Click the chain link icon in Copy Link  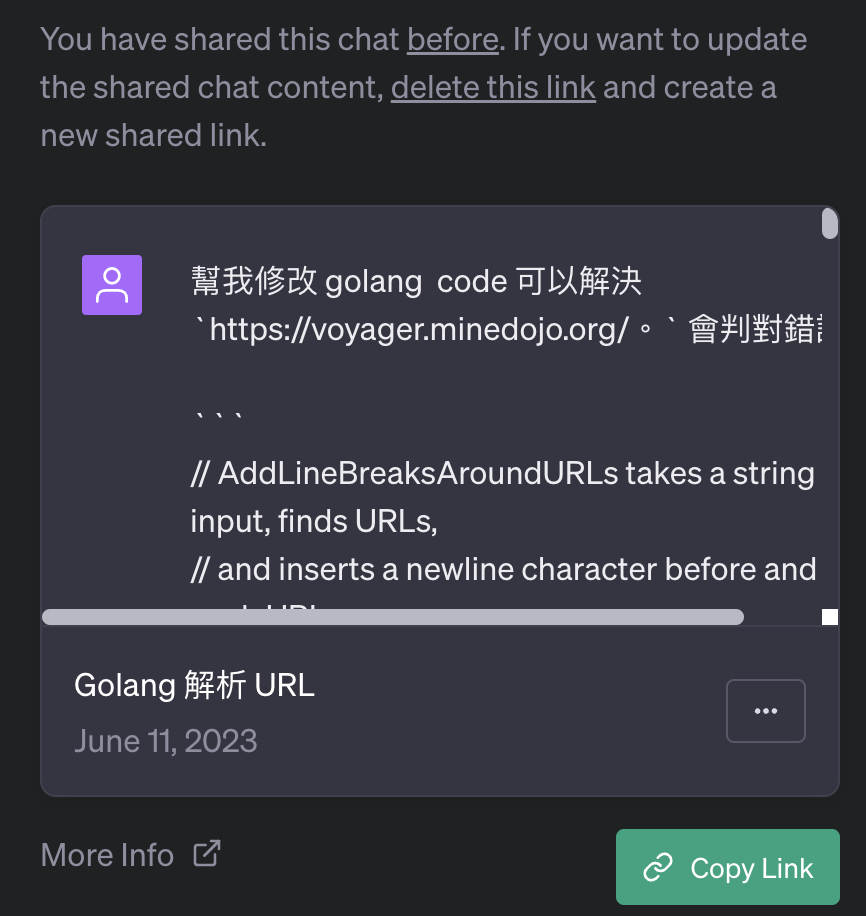tap(658, 867)
